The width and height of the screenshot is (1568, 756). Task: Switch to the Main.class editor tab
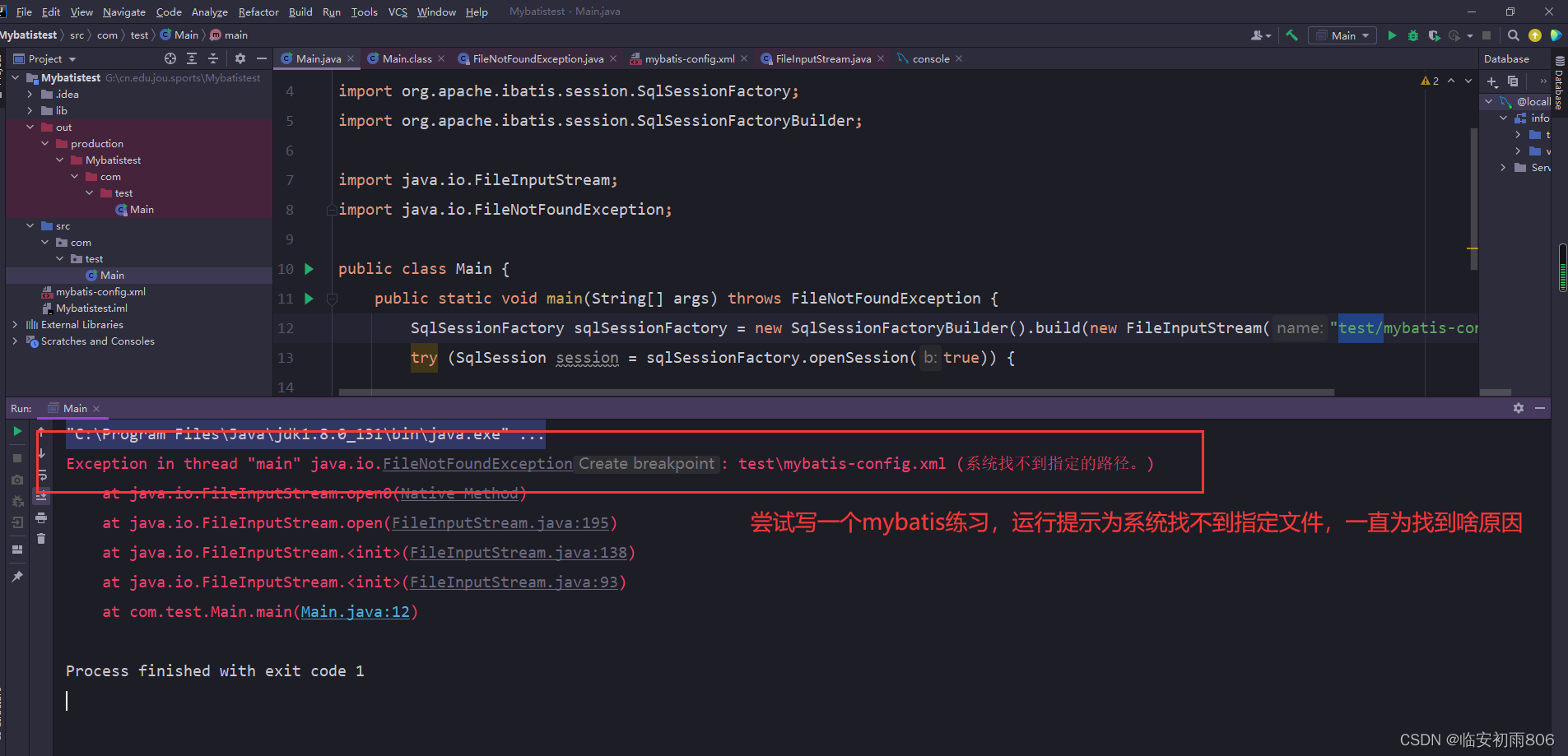coord(406,58)
